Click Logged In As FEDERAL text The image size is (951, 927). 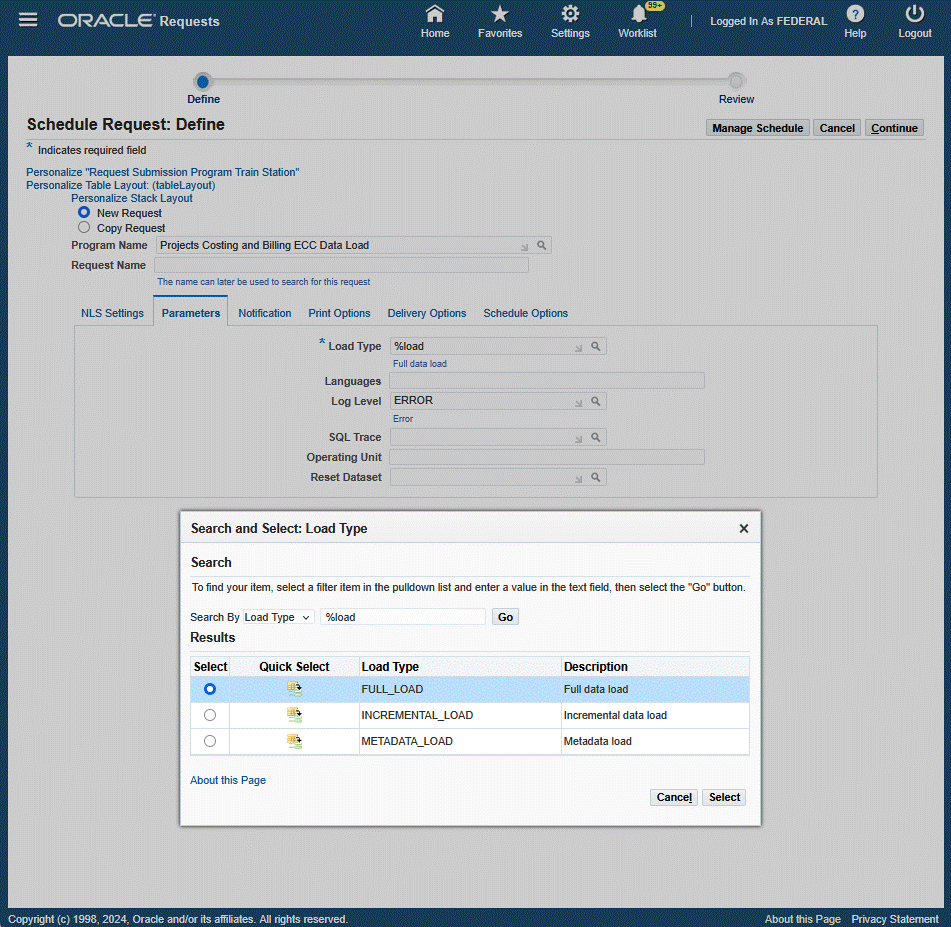[x=768, y=21]
